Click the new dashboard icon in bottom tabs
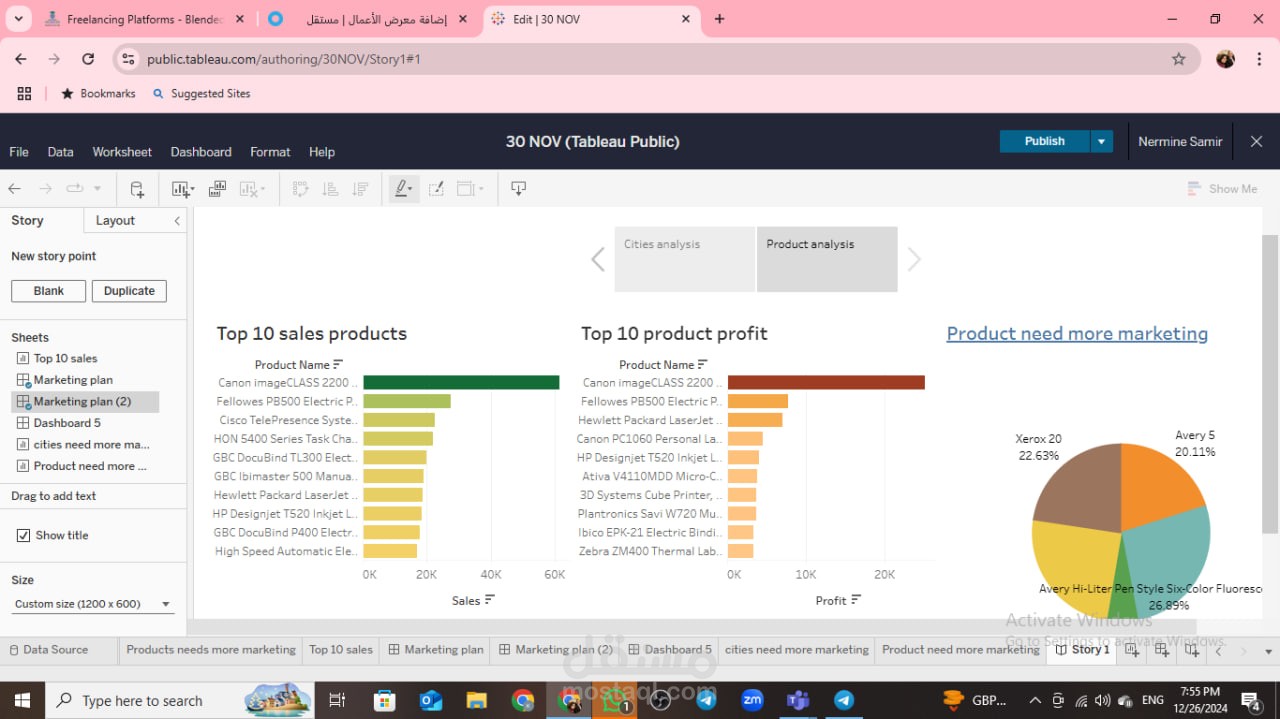 (1162, 650)
